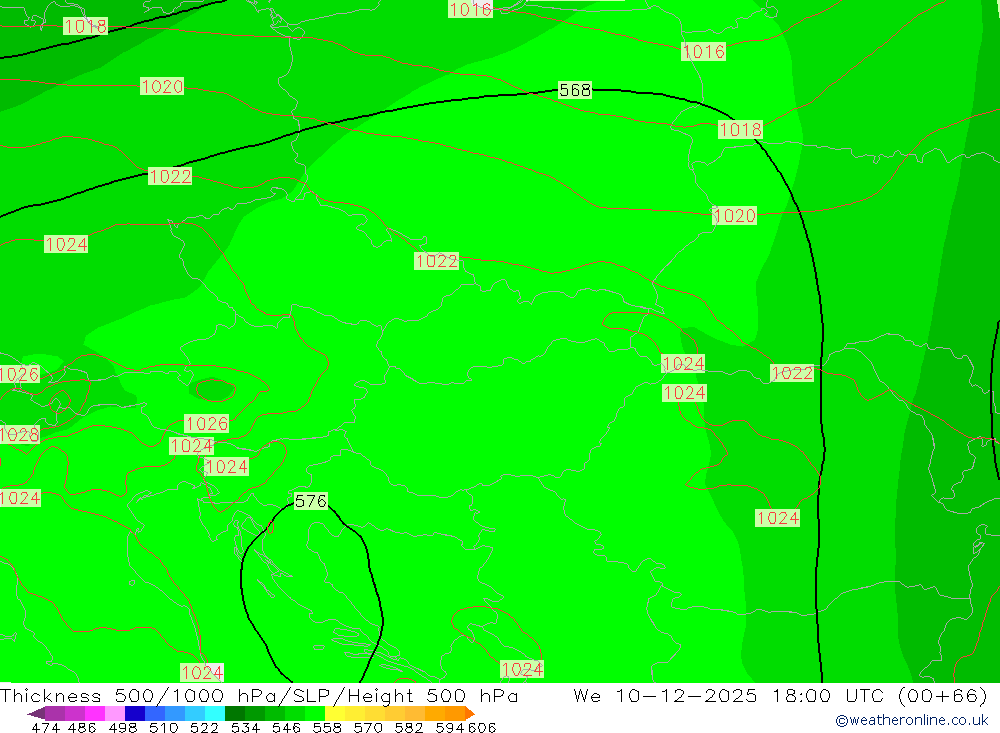
Task: Click the 474 legend value
Action: 45,728
